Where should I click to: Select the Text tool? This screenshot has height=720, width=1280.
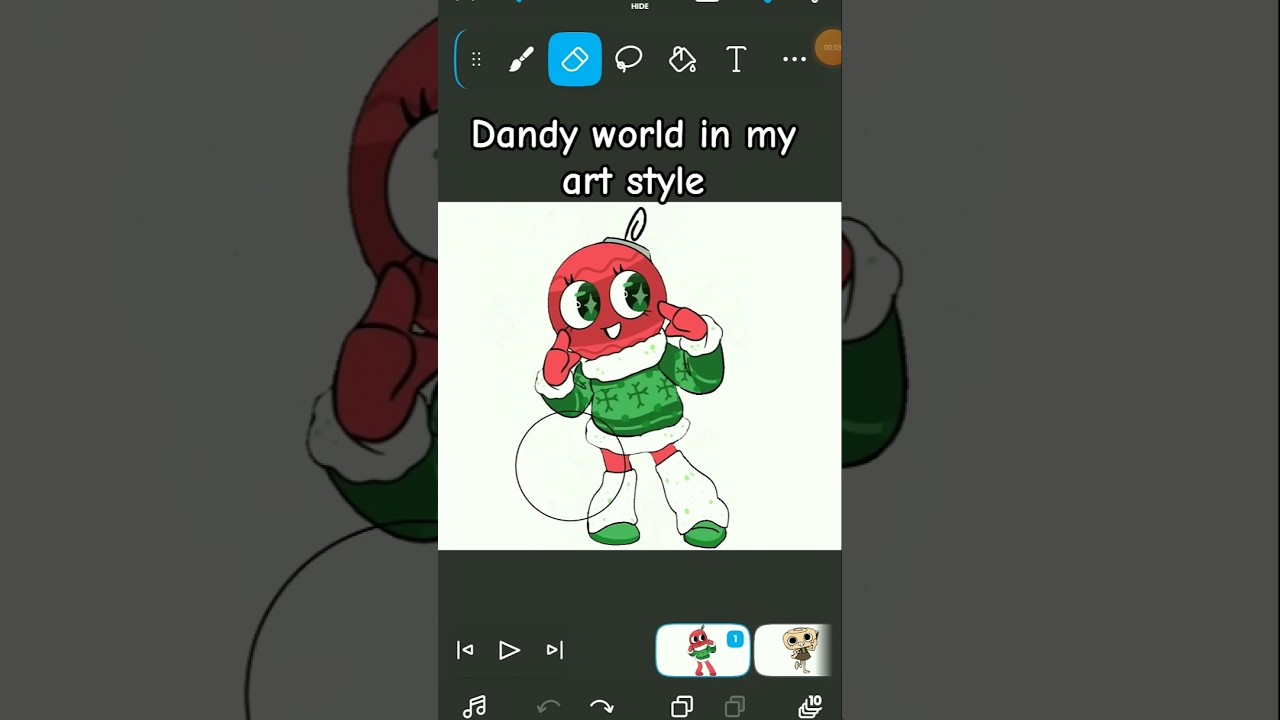[x=736, y=60]
